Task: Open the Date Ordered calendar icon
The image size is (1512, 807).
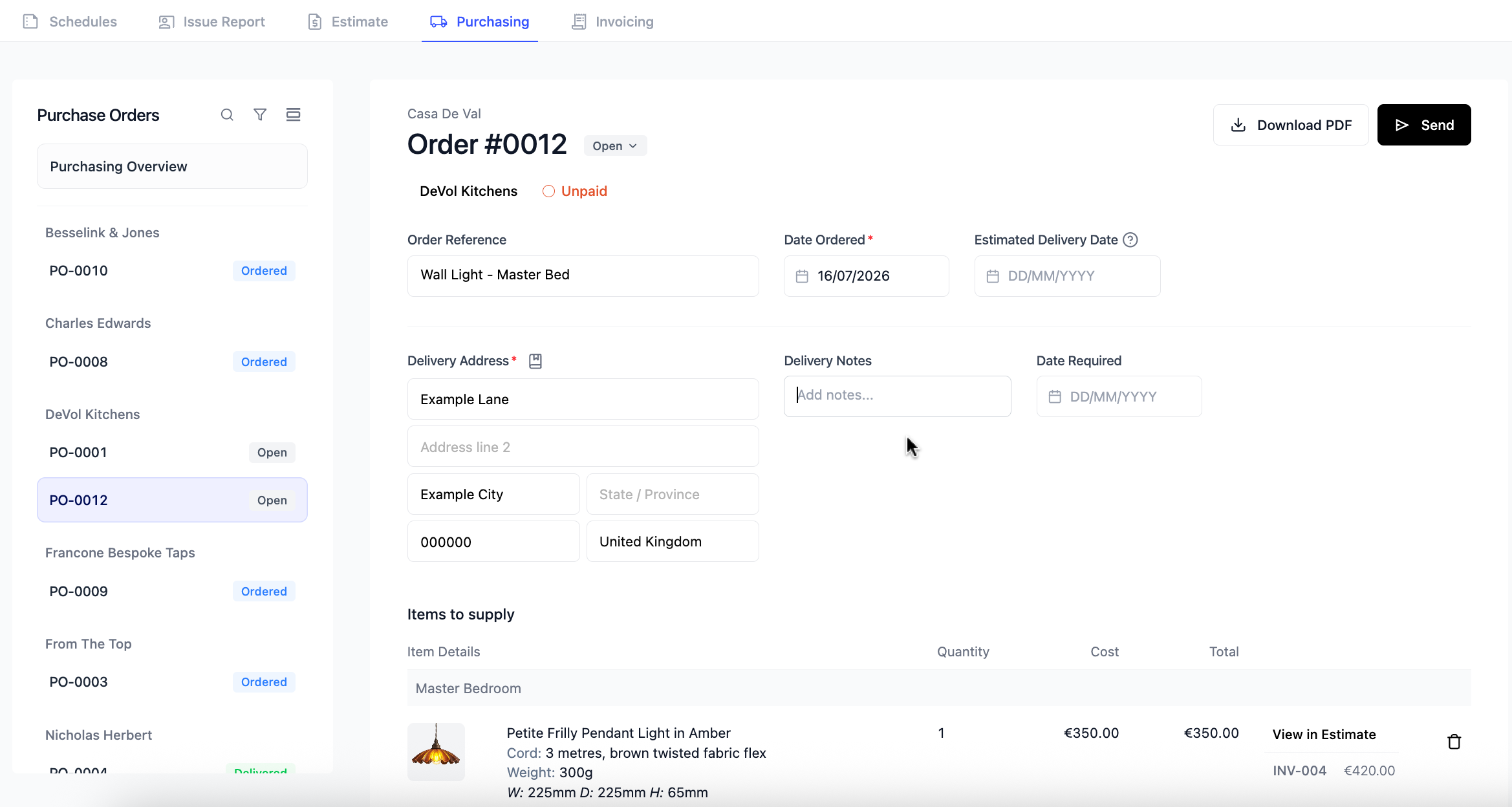Action: click(x=802, y=276)
